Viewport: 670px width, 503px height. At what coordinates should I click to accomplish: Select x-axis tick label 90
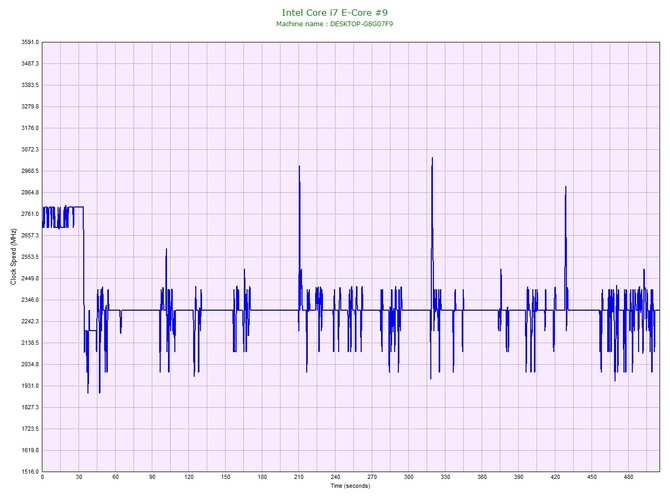pyautogui.click(x=152, y=477)
